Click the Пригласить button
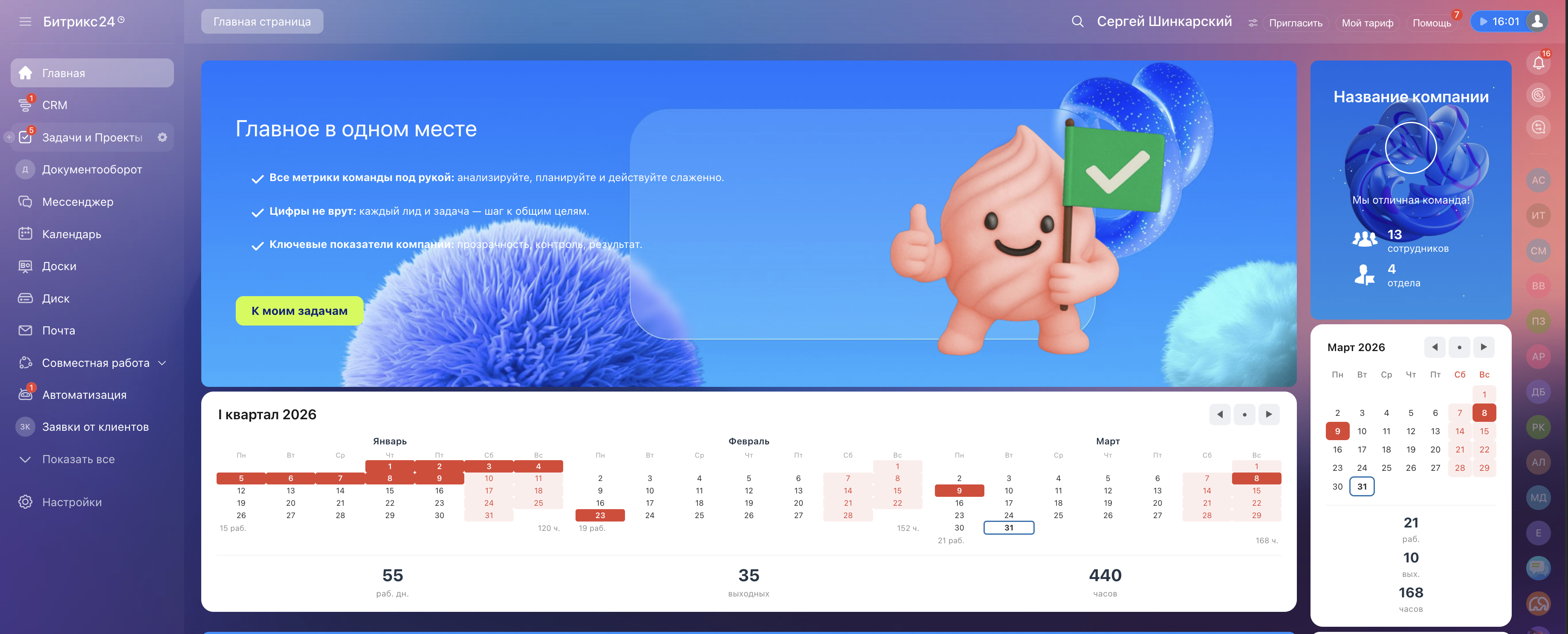The width and height of the screenshot is (1568, 634). tap(1295, 23)
